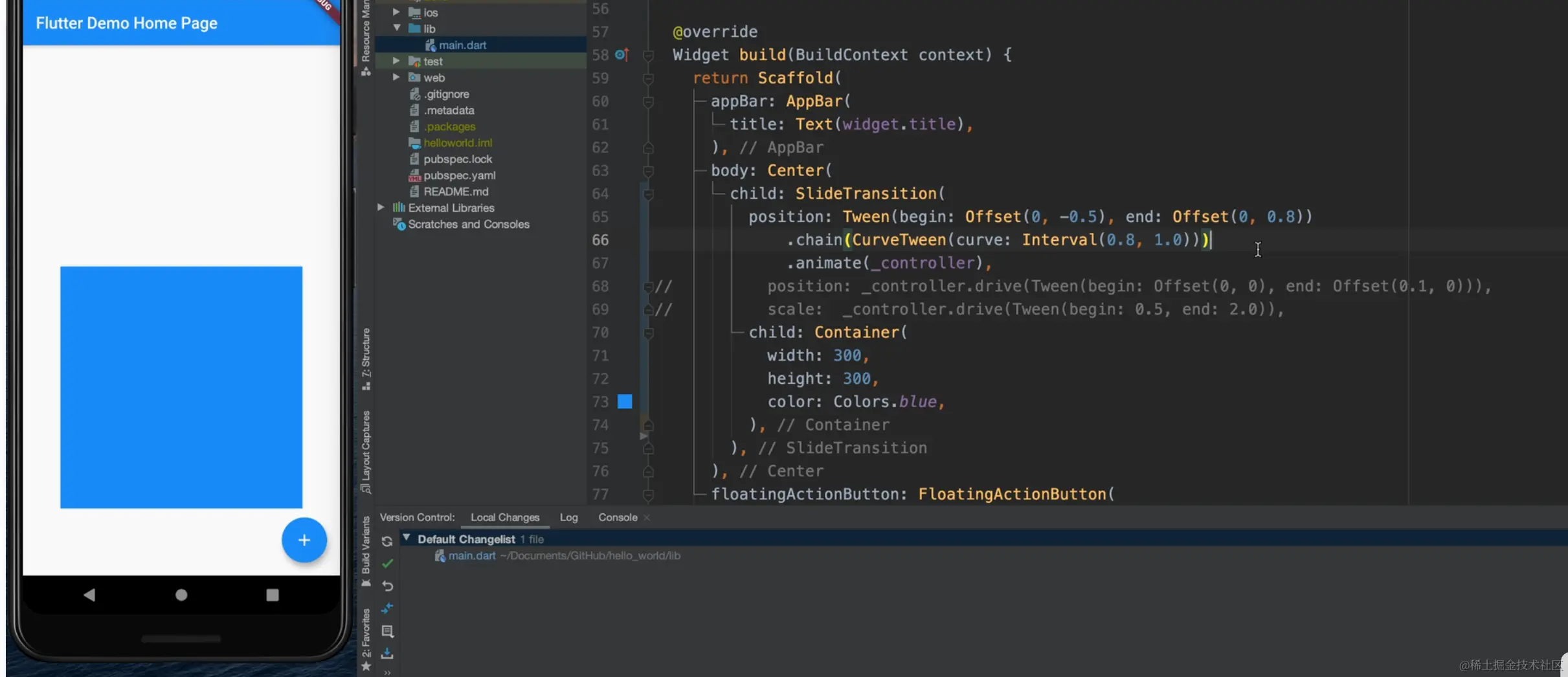This screenshot has height=677, width=1568.
Task: Switch to the Log tab
Action: pyautogui.click(x=568, y=517)
